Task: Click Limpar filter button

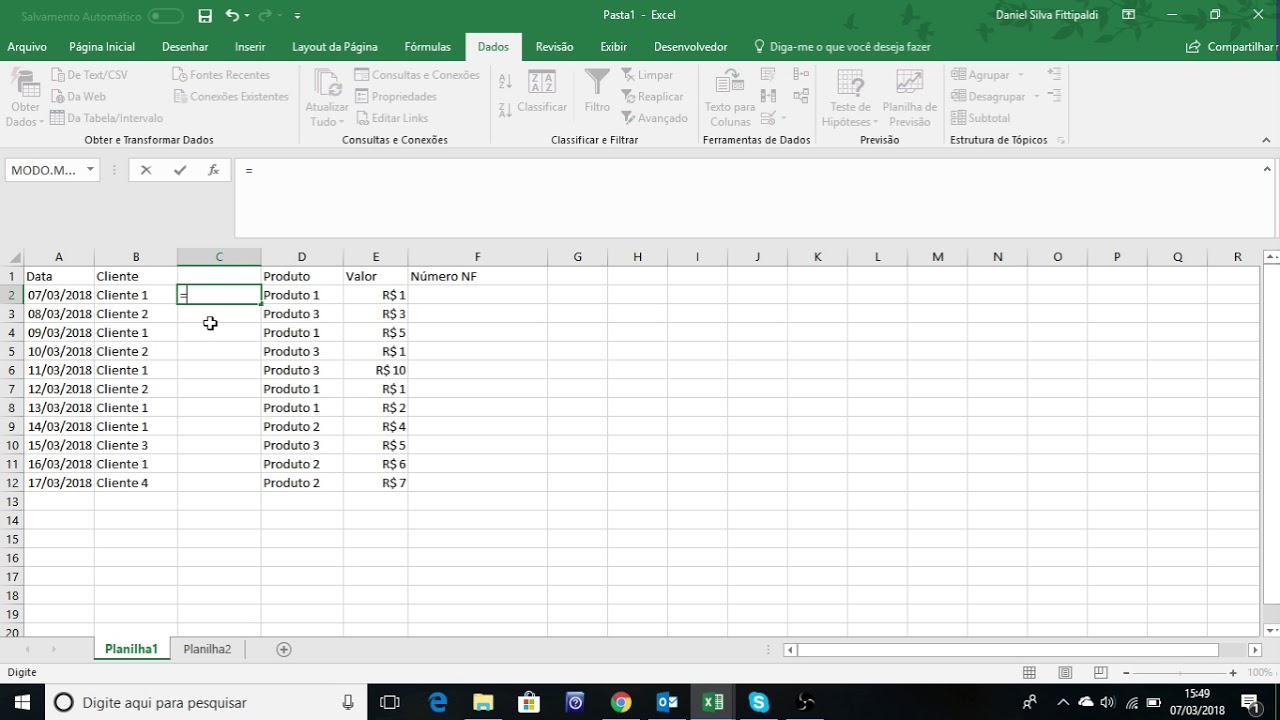Action: (x=647, y=75)
